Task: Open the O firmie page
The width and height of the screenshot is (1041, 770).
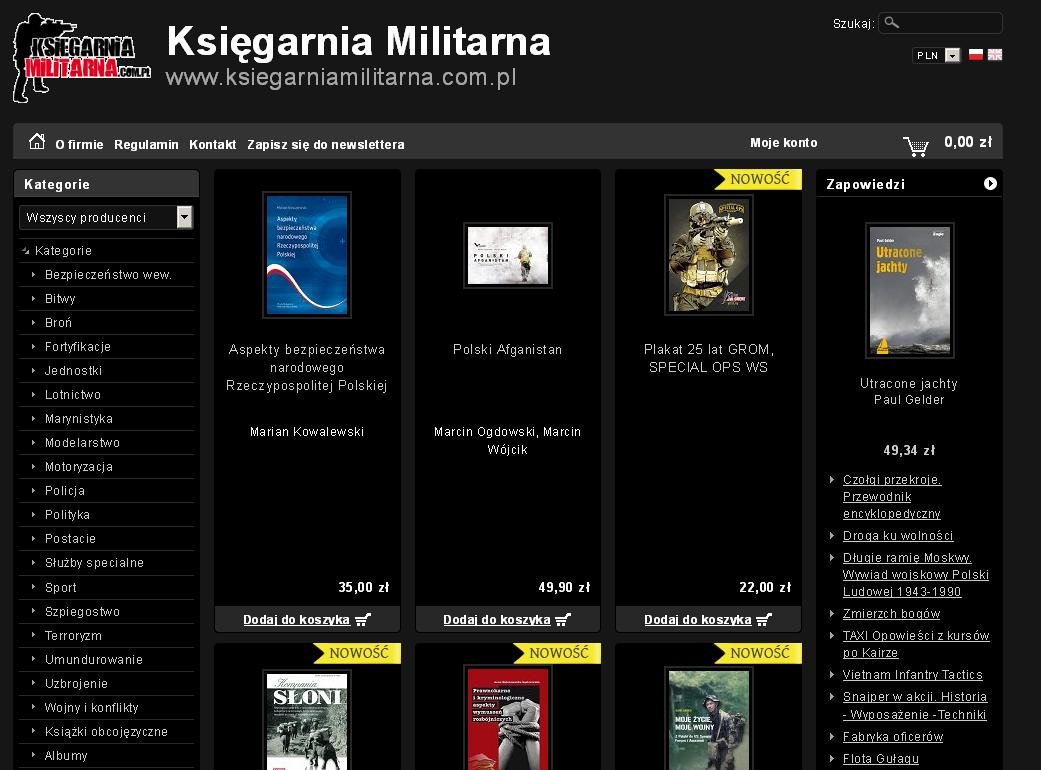Action: click(79, 144)
